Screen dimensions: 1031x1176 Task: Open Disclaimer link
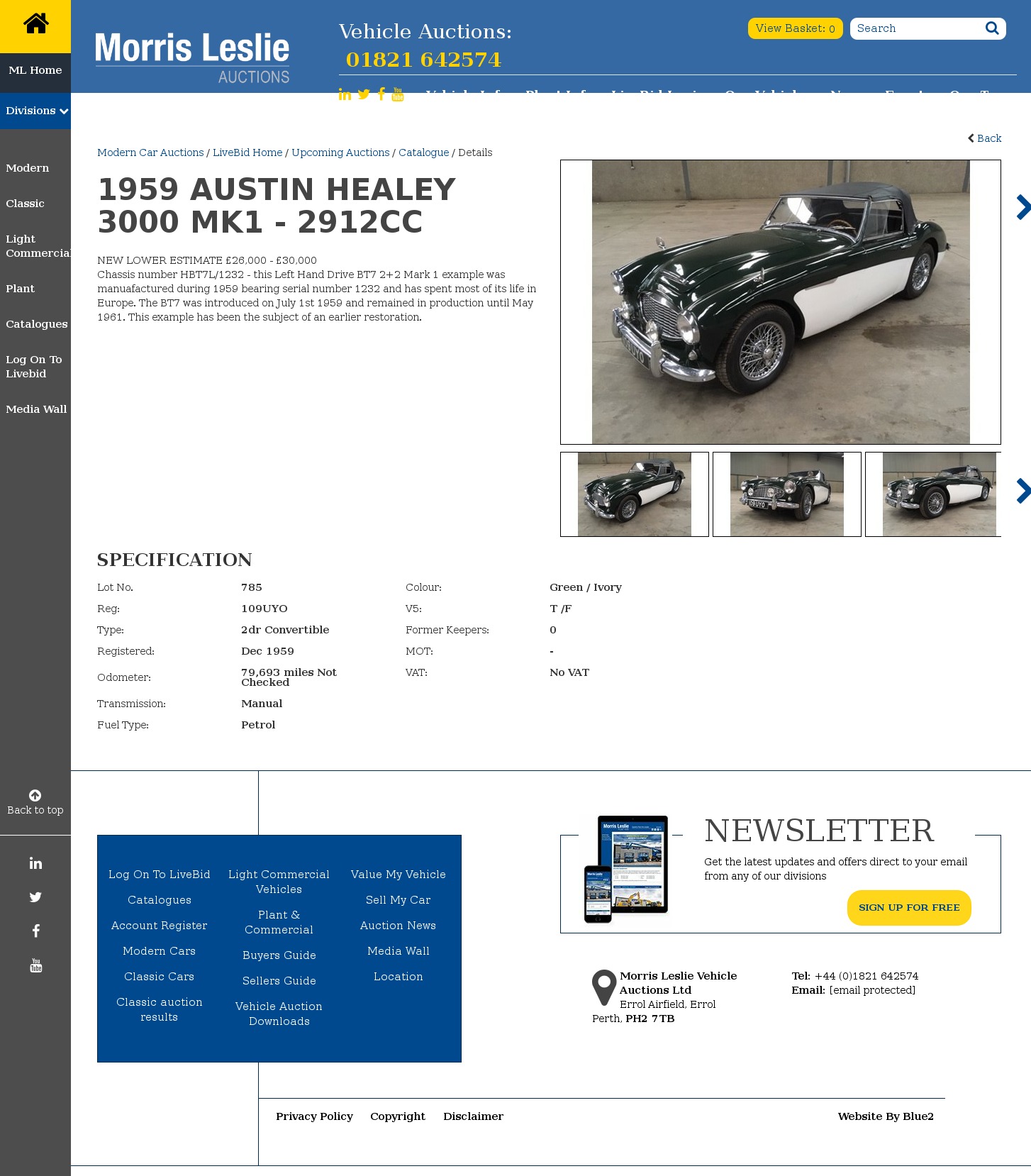[x=474, y=1116]
